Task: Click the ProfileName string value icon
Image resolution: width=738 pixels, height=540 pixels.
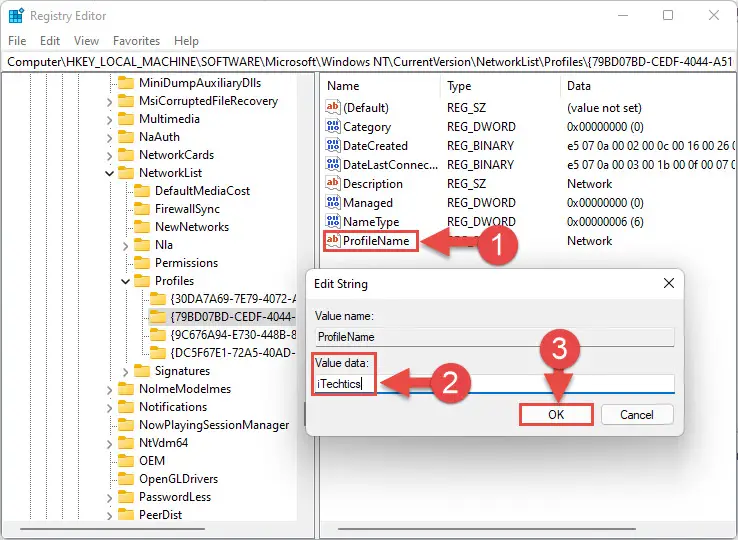Action: (x=333, y=240)
